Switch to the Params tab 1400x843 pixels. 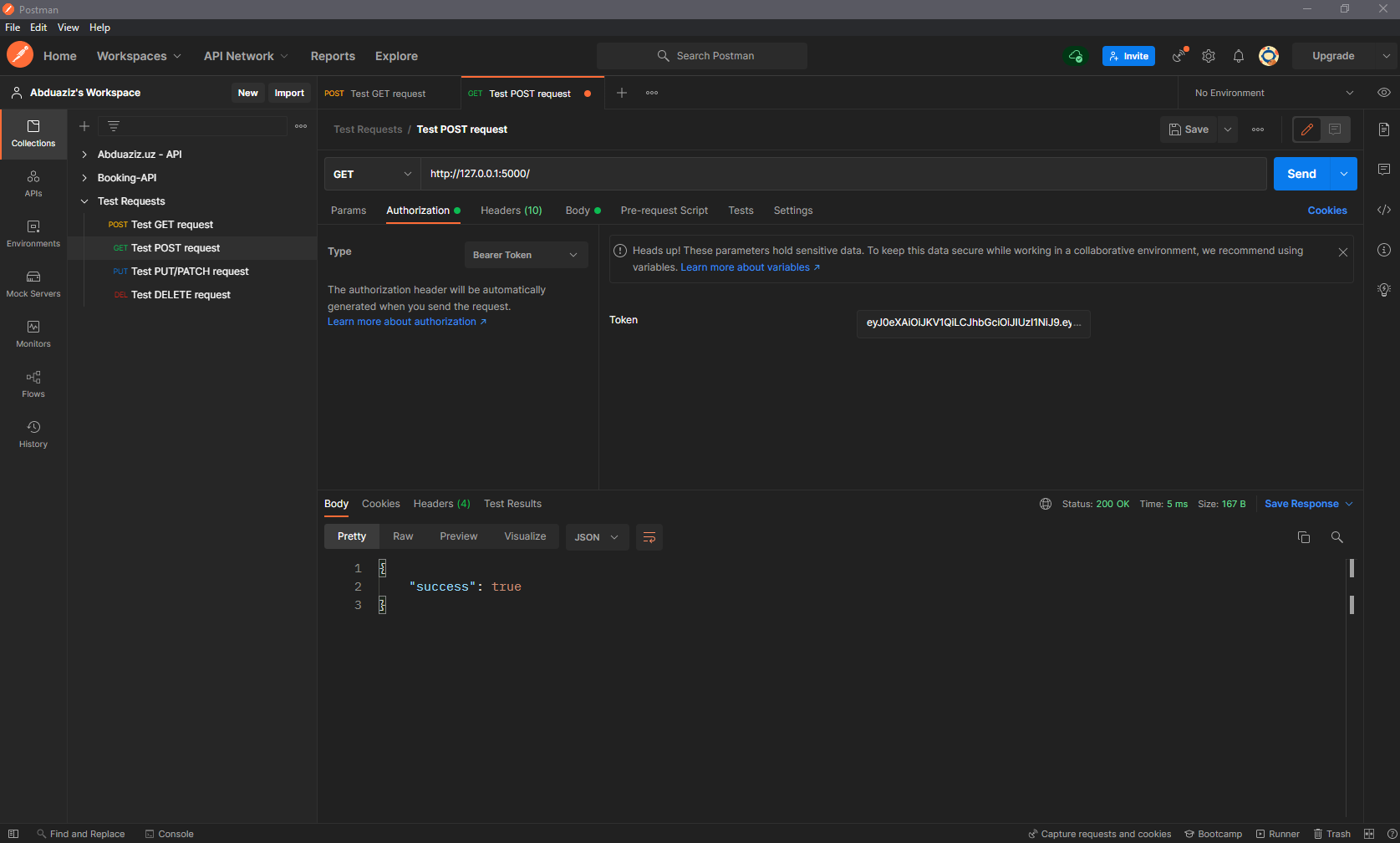point(349,211)
